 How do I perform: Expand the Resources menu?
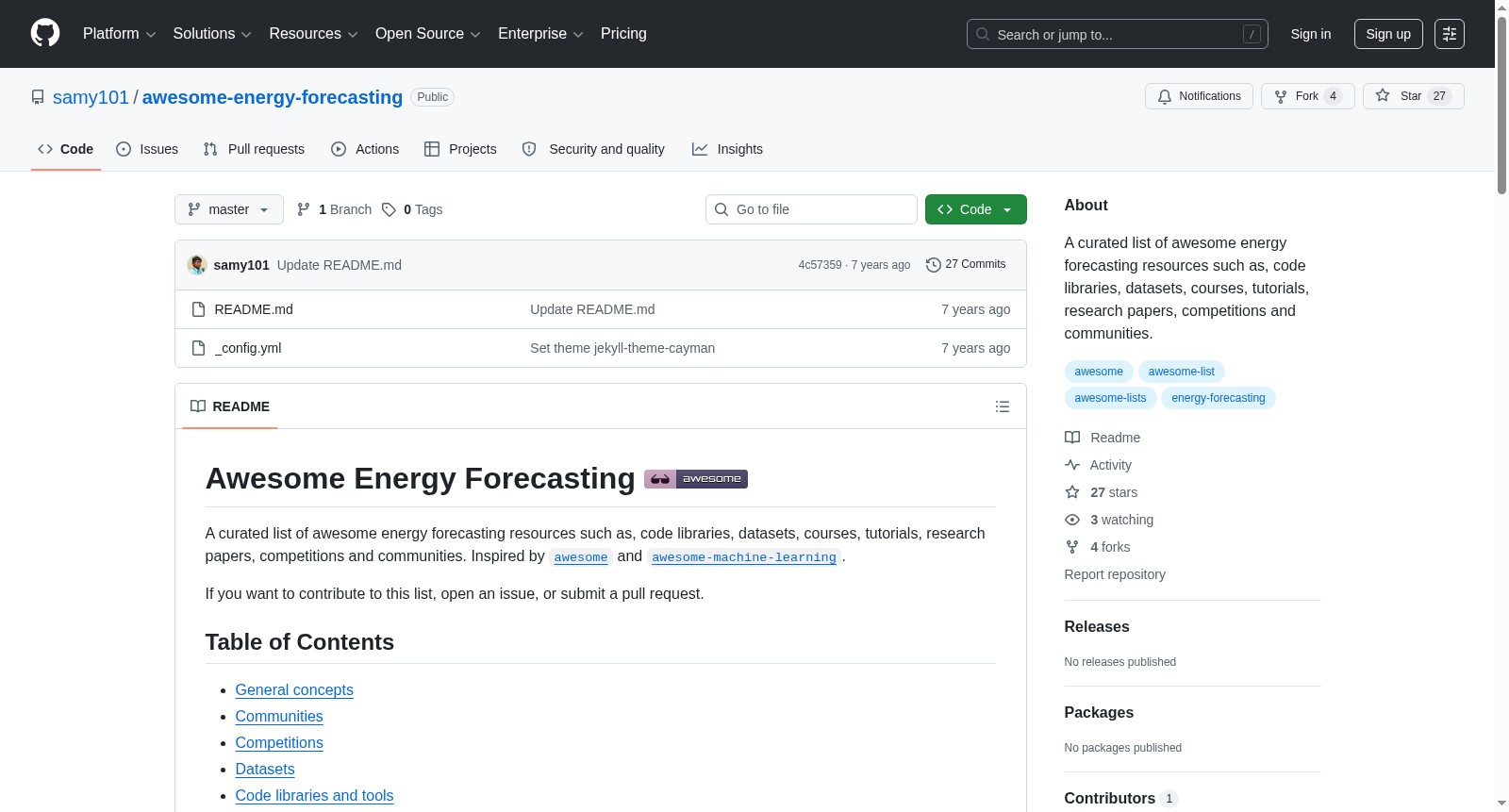click(314, 34)
